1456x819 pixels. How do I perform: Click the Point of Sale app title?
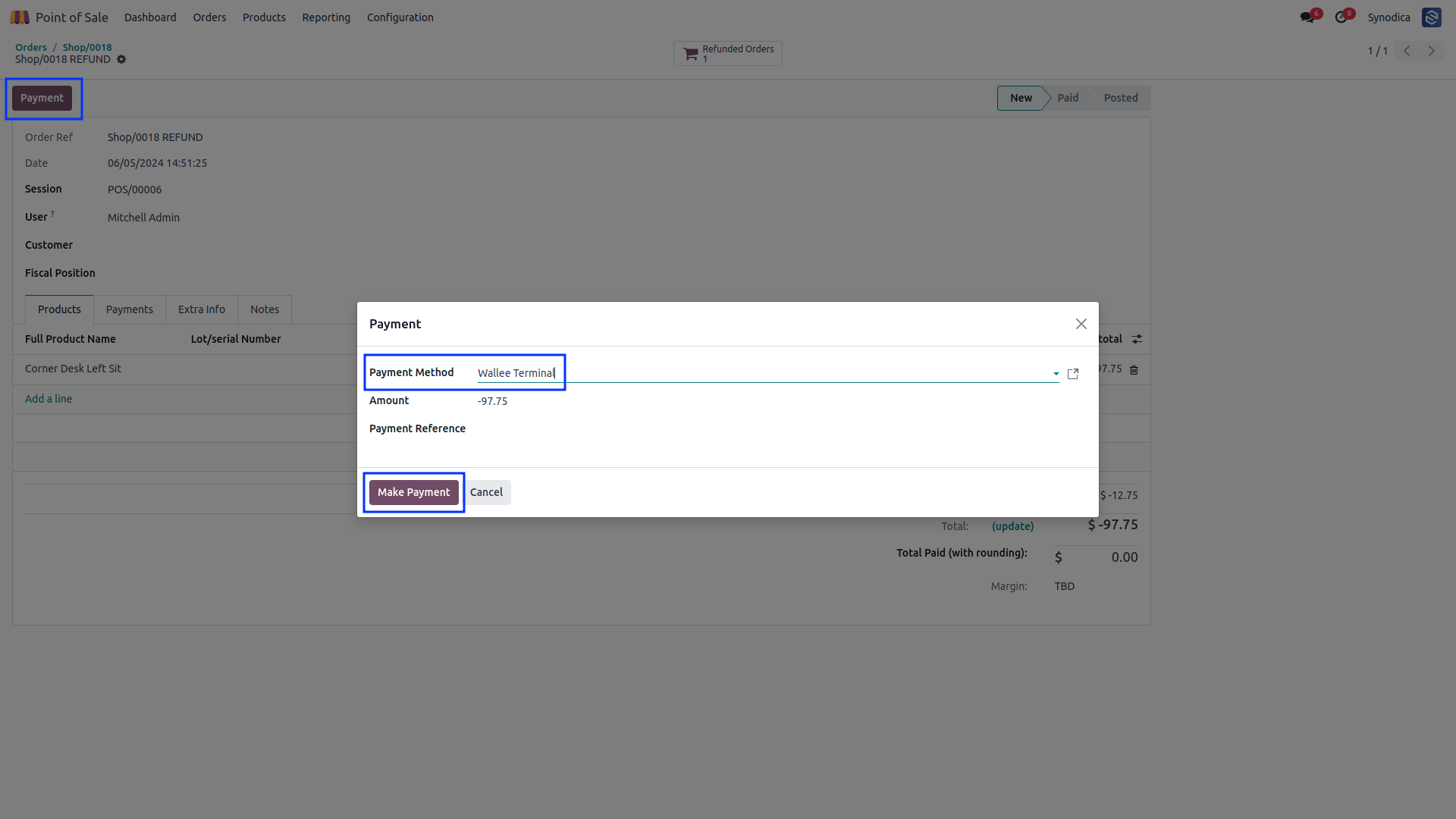[72, 17]
